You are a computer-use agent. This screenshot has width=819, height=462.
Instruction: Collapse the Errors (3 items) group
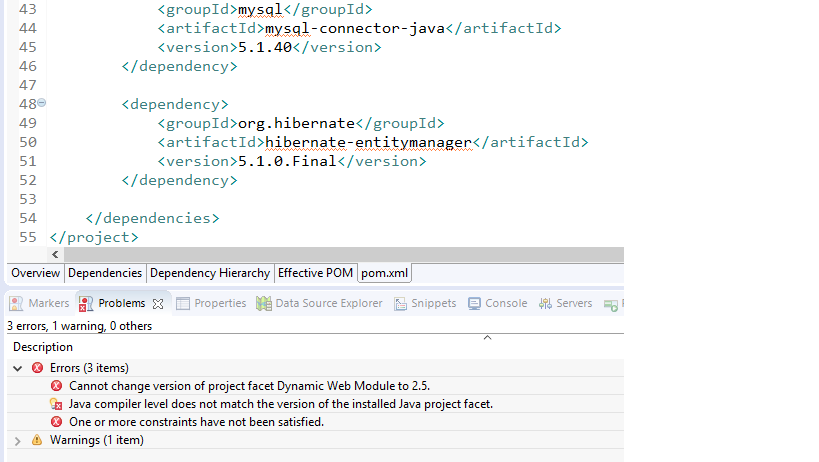point(18,369)
